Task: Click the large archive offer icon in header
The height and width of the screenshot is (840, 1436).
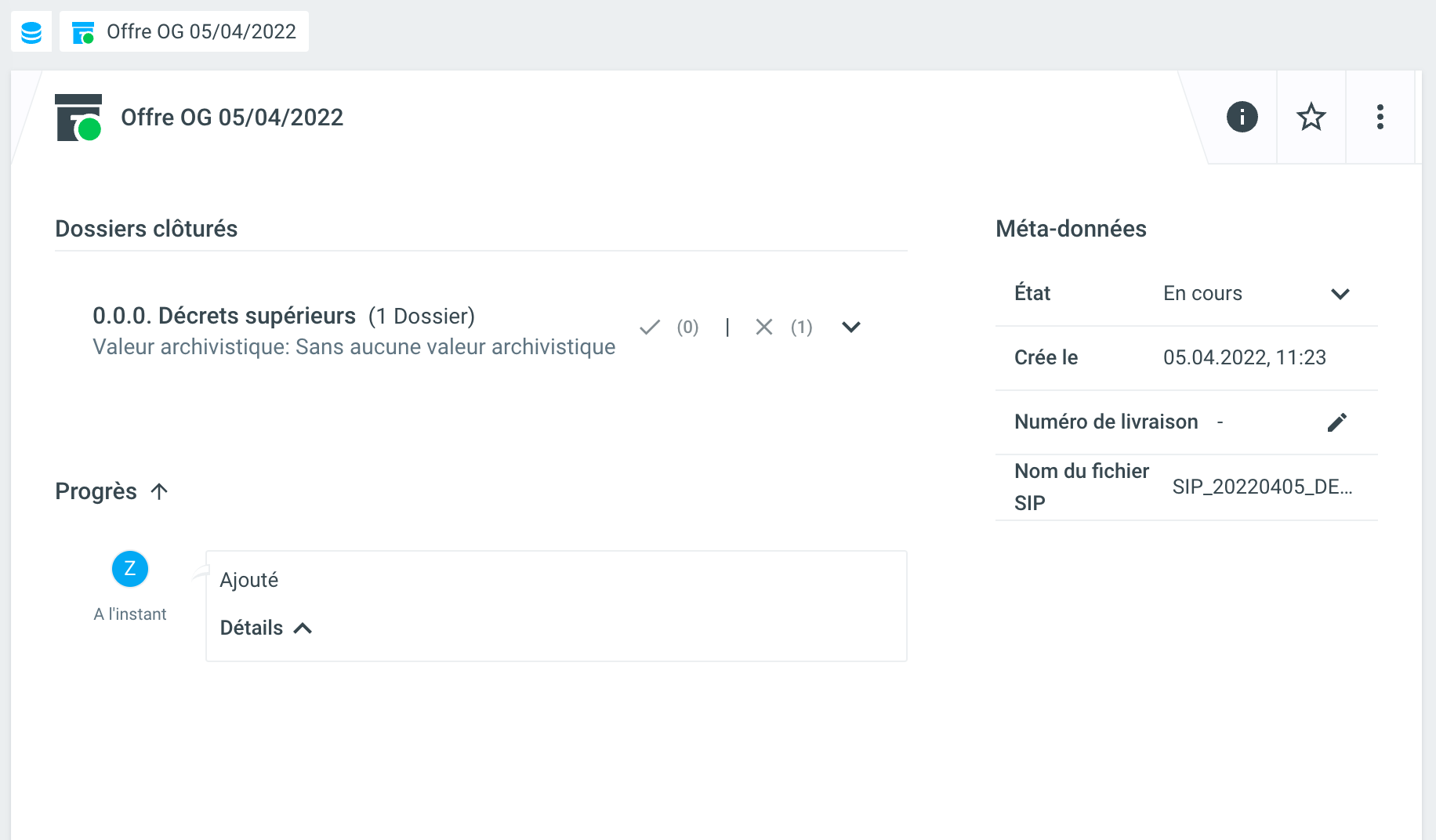Action: [78, 118]
